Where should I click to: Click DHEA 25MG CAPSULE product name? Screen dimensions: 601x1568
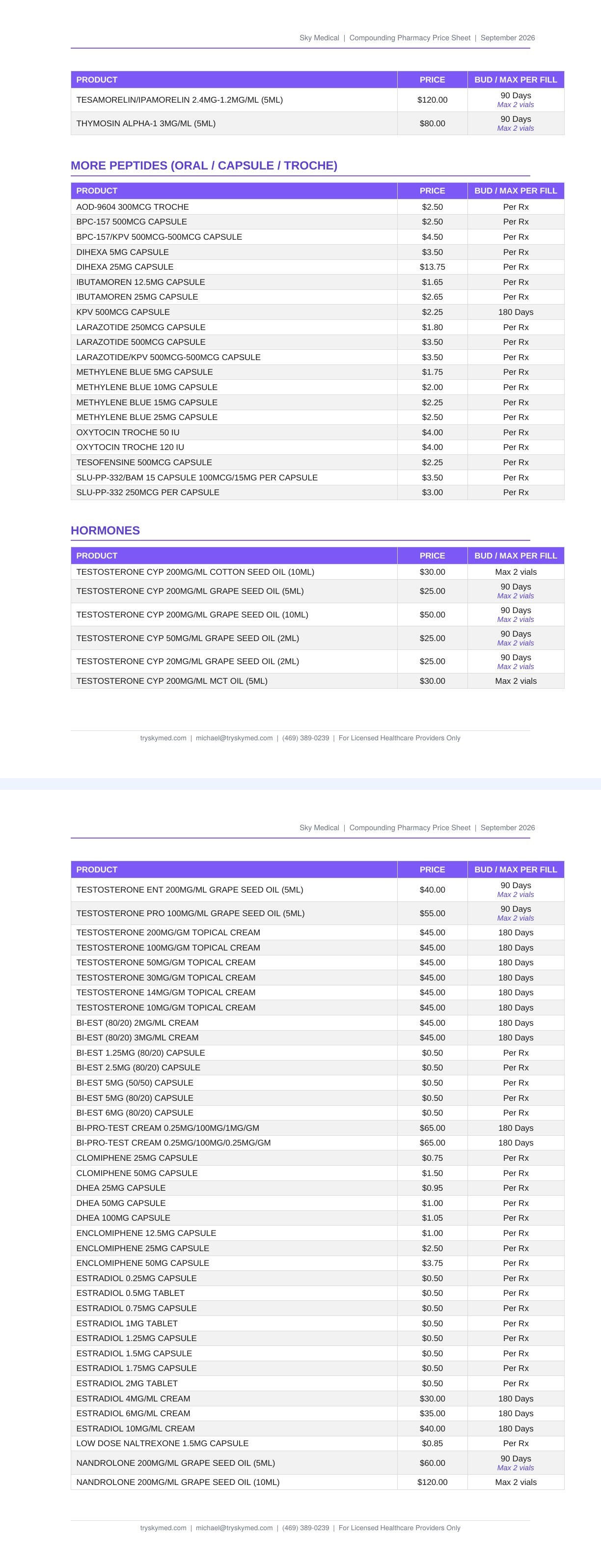[x=121, y=1188]
